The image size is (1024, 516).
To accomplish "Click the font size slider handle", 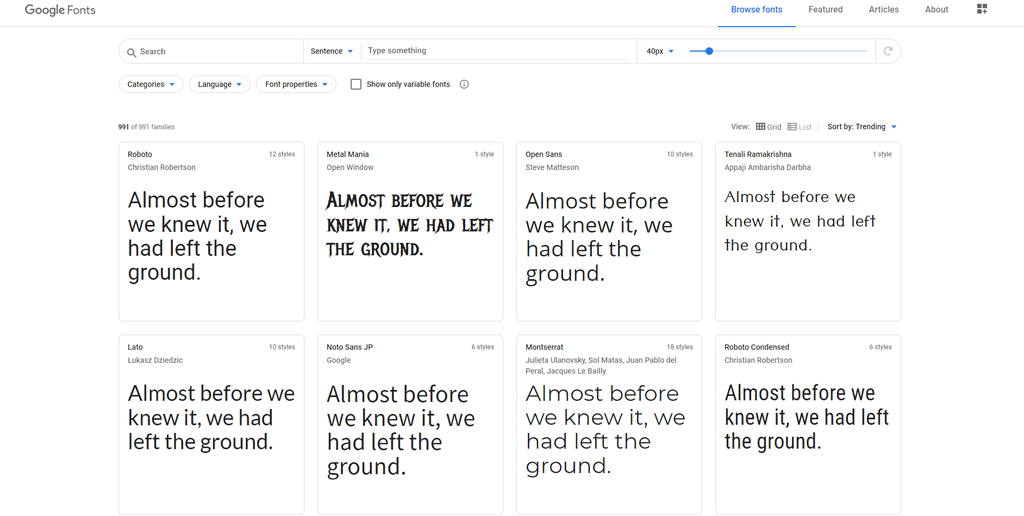I will 709,51.
